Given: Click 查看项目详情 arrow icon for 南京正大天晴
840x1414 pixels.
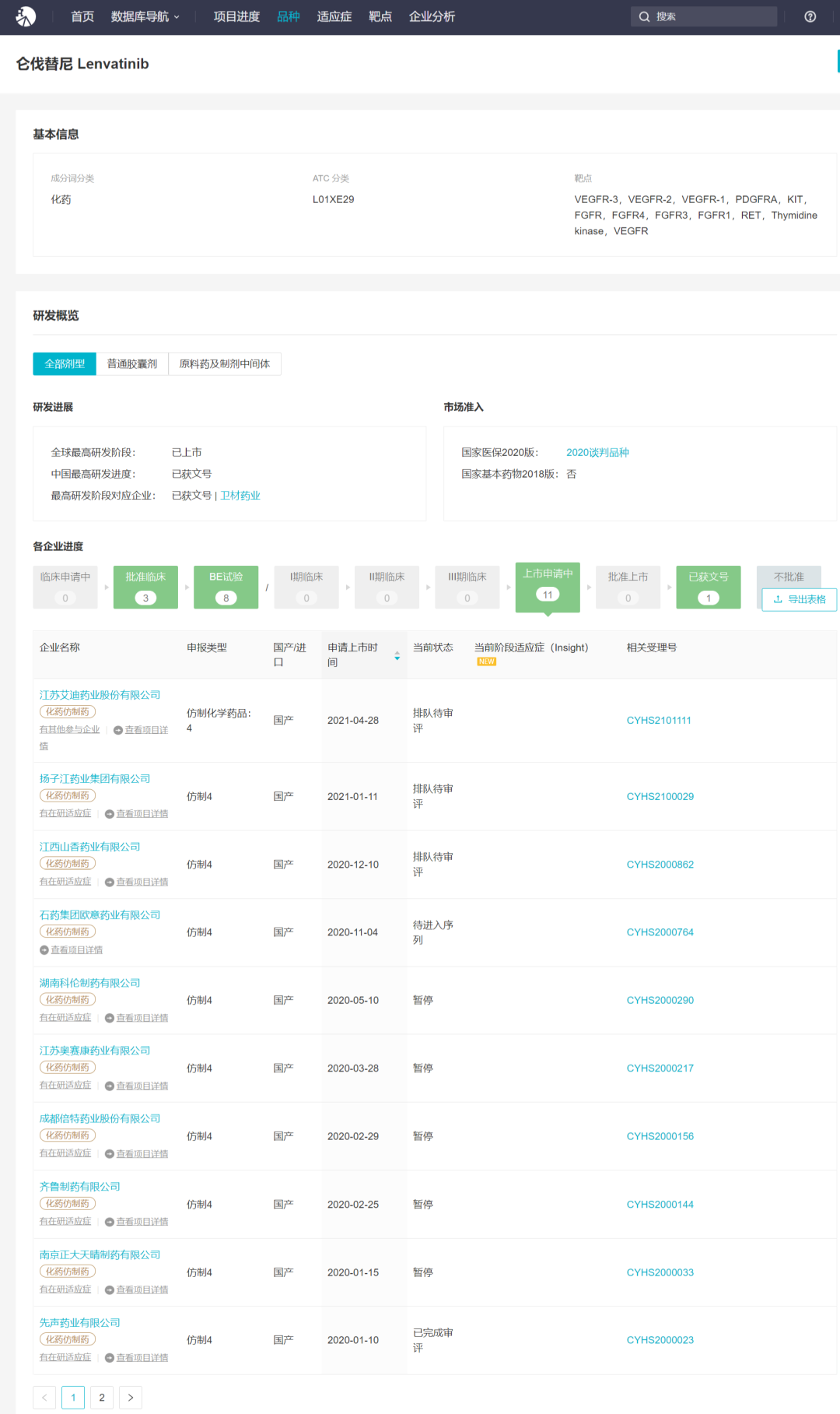Looking at the screenshot, I should click(110, 1289).
